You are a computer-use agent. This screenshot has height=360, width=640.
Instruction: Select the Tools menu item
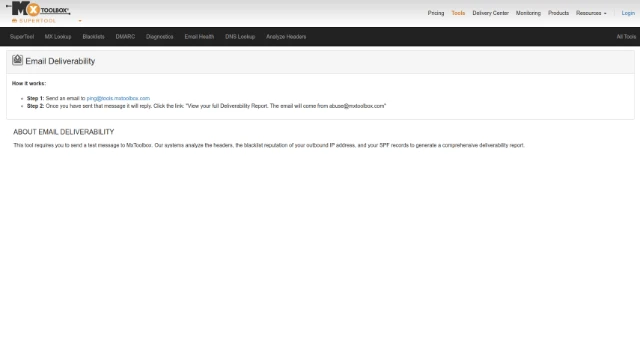pyautogui.click(x=458, y=13)
